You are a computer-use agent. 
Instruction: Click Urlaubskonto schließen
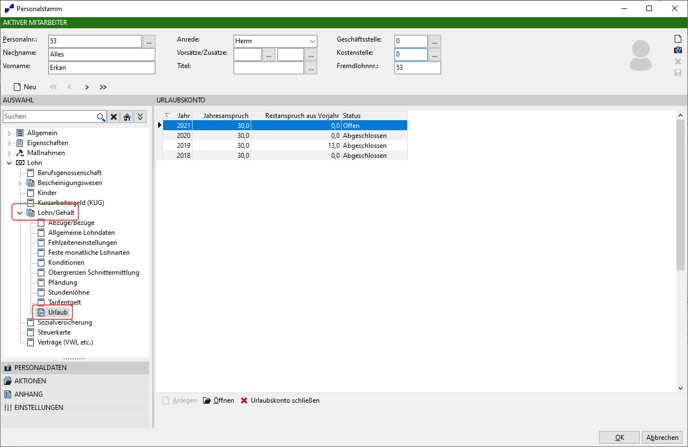[280, 401]
